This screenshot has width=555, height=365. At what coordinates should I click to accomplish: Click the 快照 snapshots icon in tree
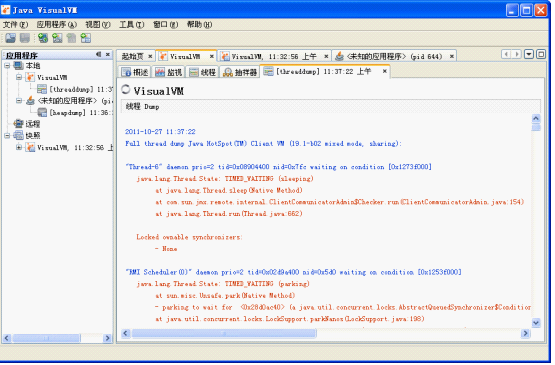point(18,136)
